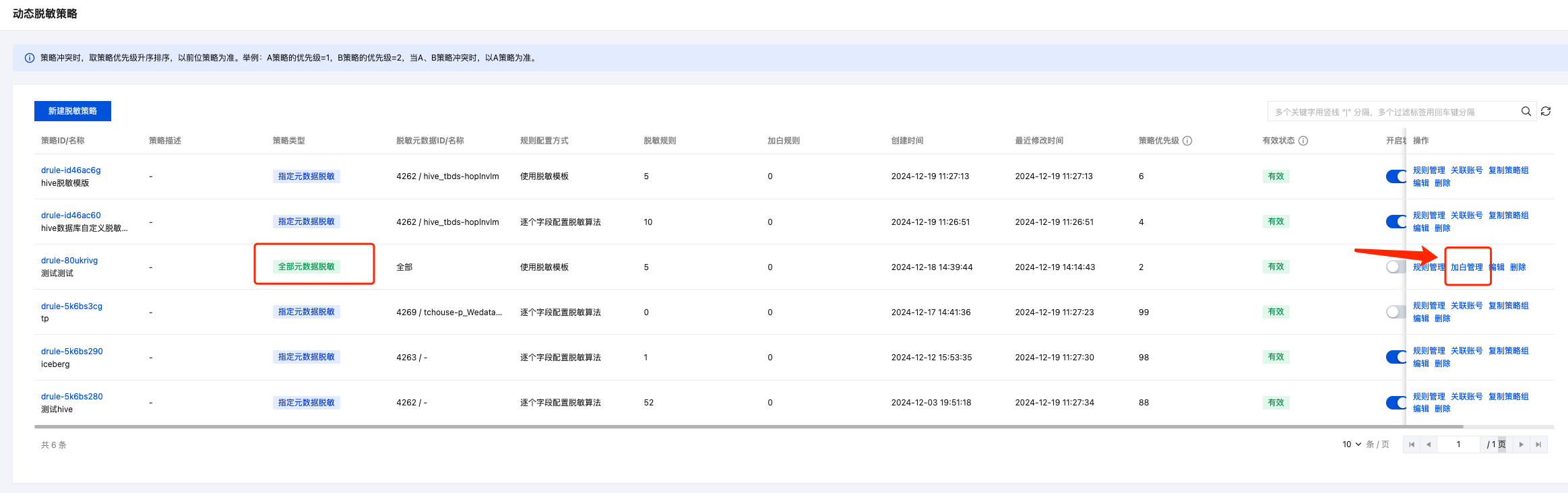
Task: Go to the next page of results
Action: tap(1522, 445)
